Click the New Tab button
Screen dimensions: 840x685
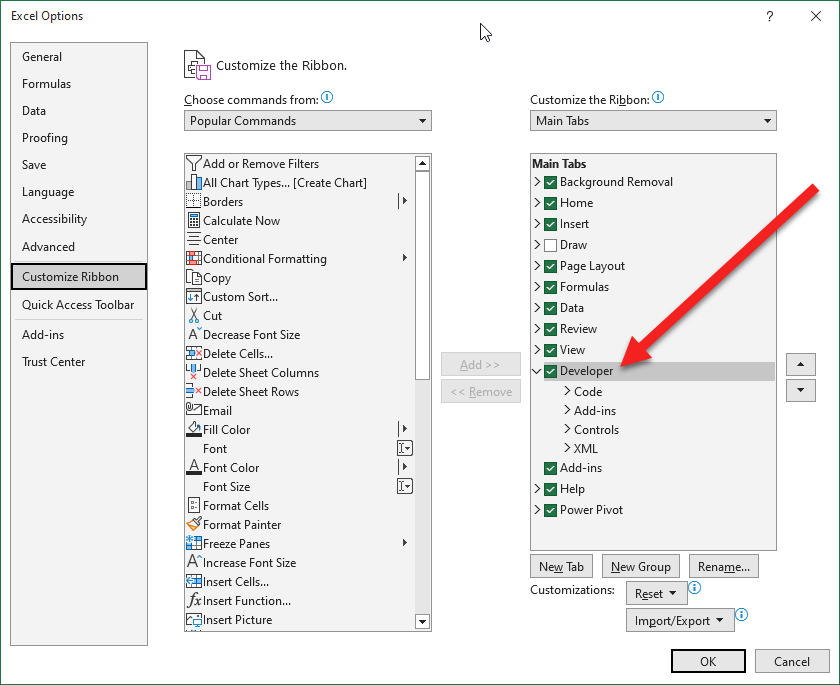point(561,566)
